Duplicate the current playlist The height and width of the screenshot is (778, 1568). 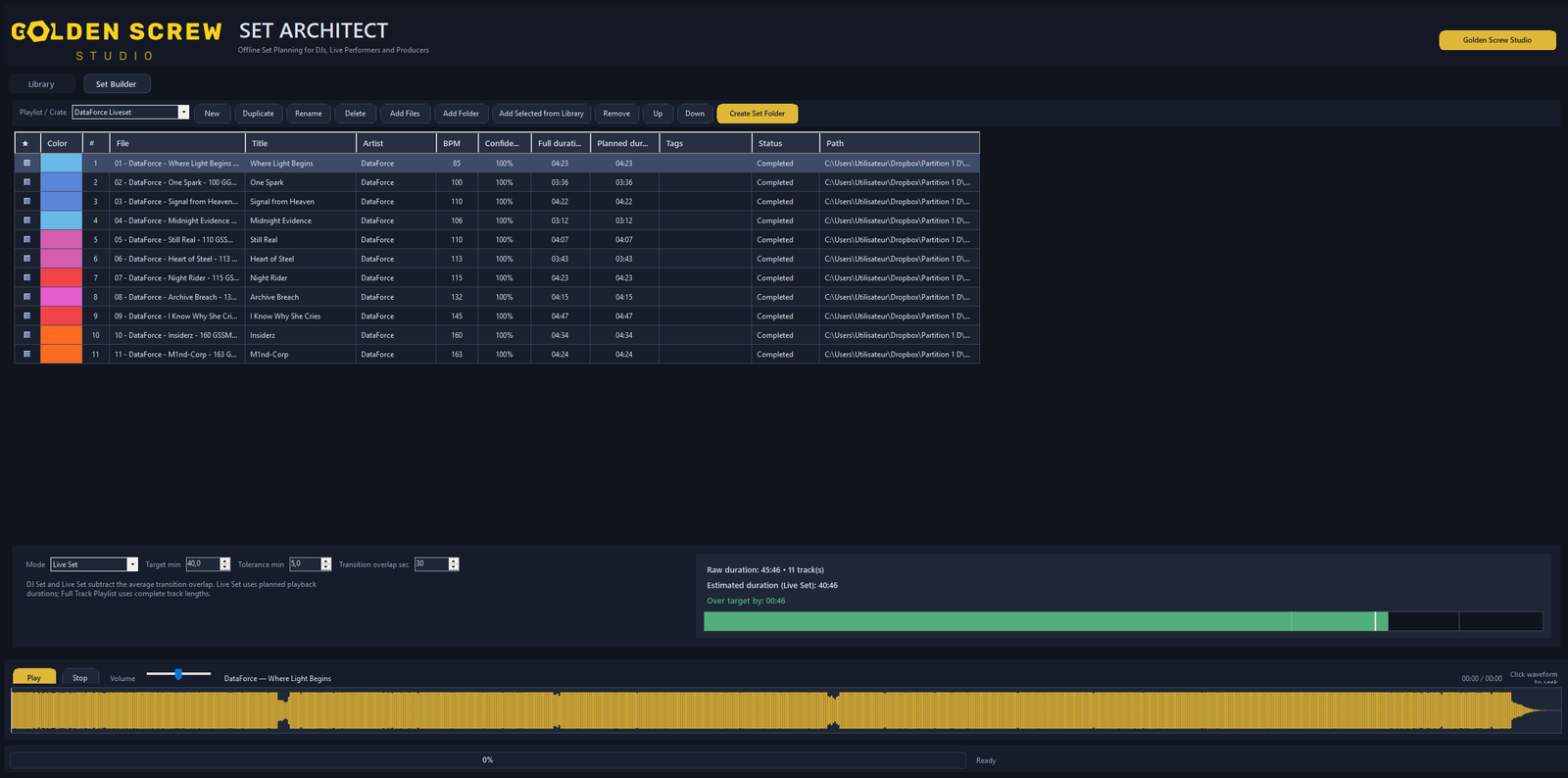(x=259, y=114)
